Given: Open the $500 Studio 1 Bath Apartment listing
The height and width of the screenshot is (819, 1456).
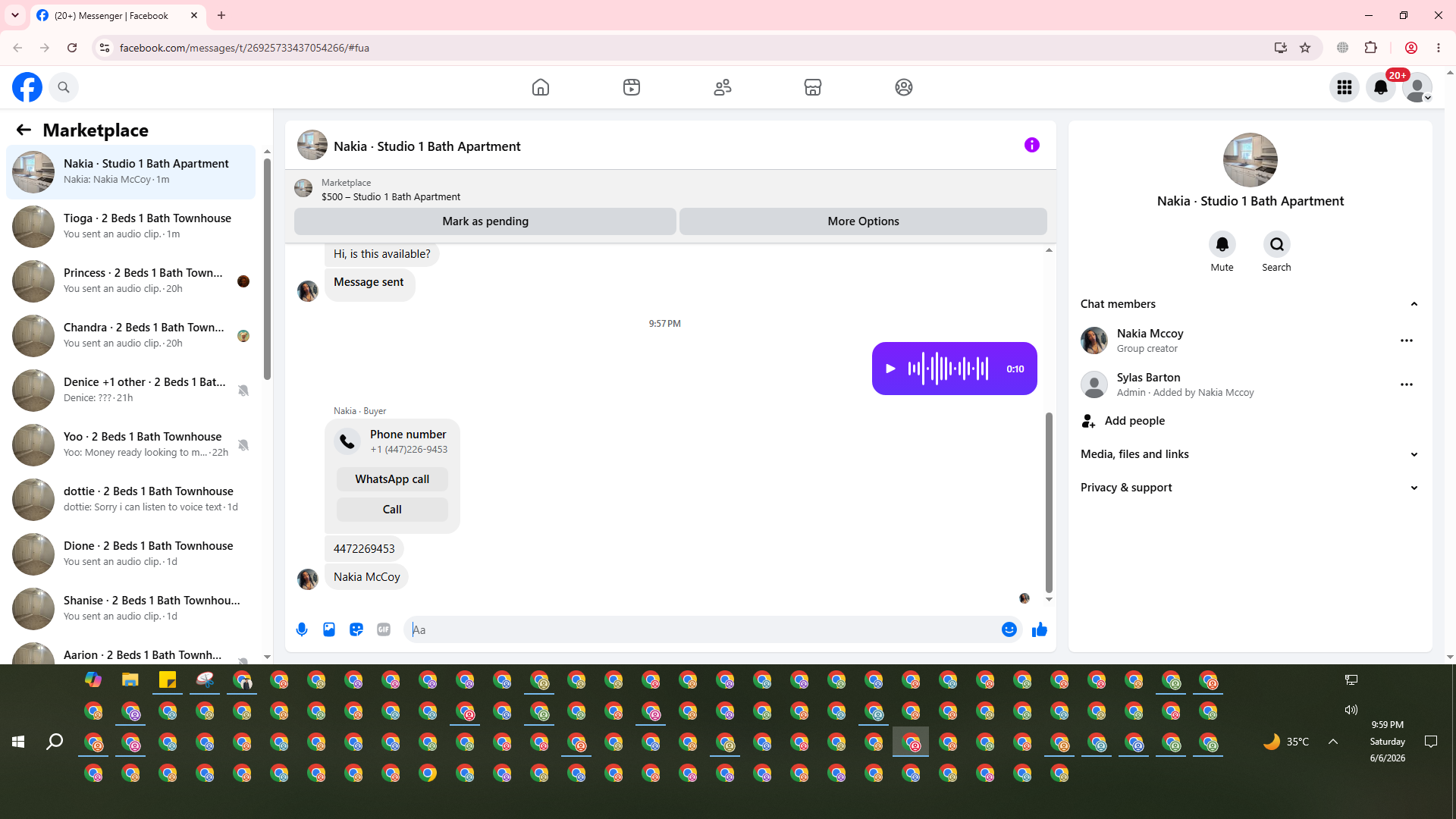Looking at the screenshot, I should pyautogui.click(x=391, y=196).
